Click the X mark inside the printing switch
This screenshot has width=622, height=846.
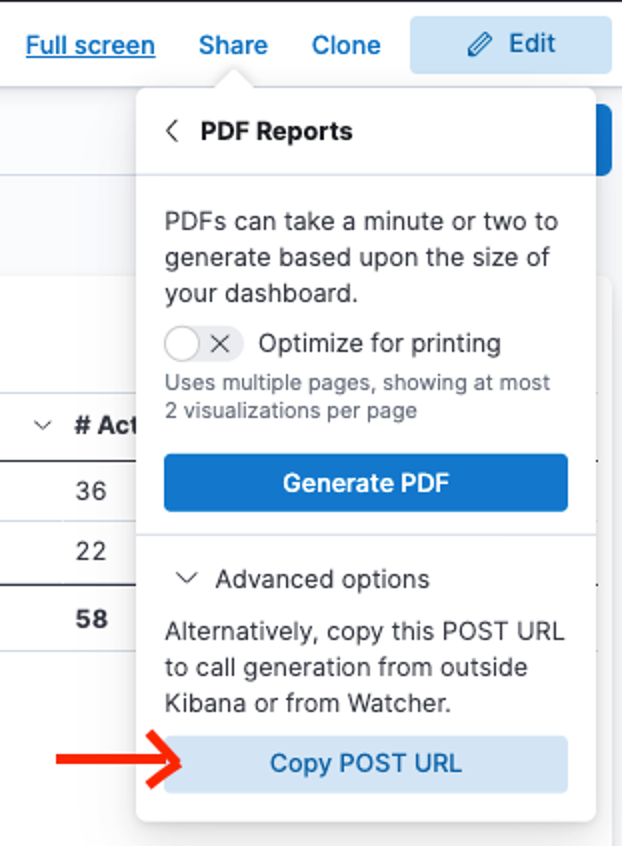coord(220,344)
